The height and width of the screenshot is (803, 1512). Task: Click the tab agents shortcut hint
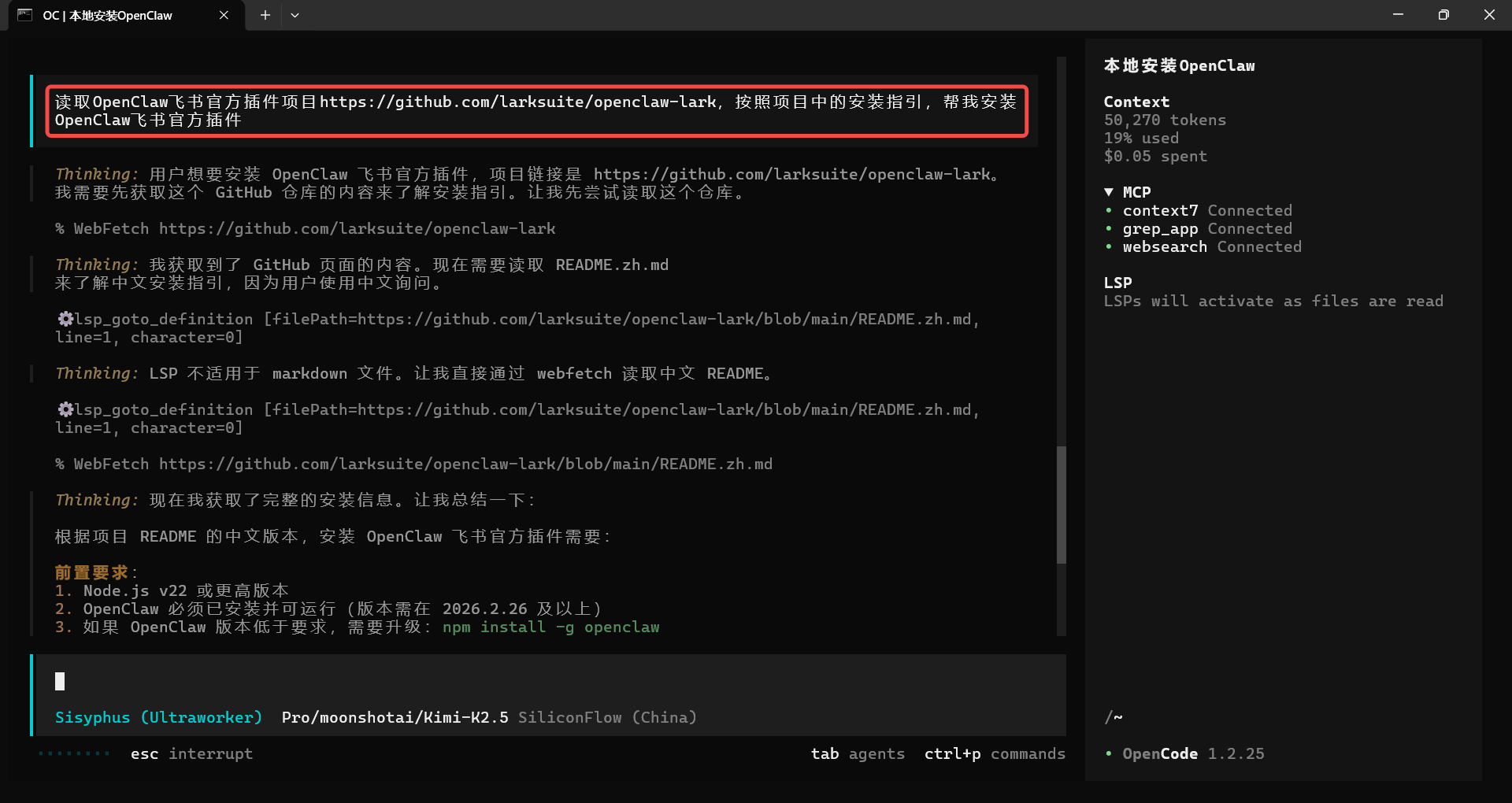(x=857, y=753)
